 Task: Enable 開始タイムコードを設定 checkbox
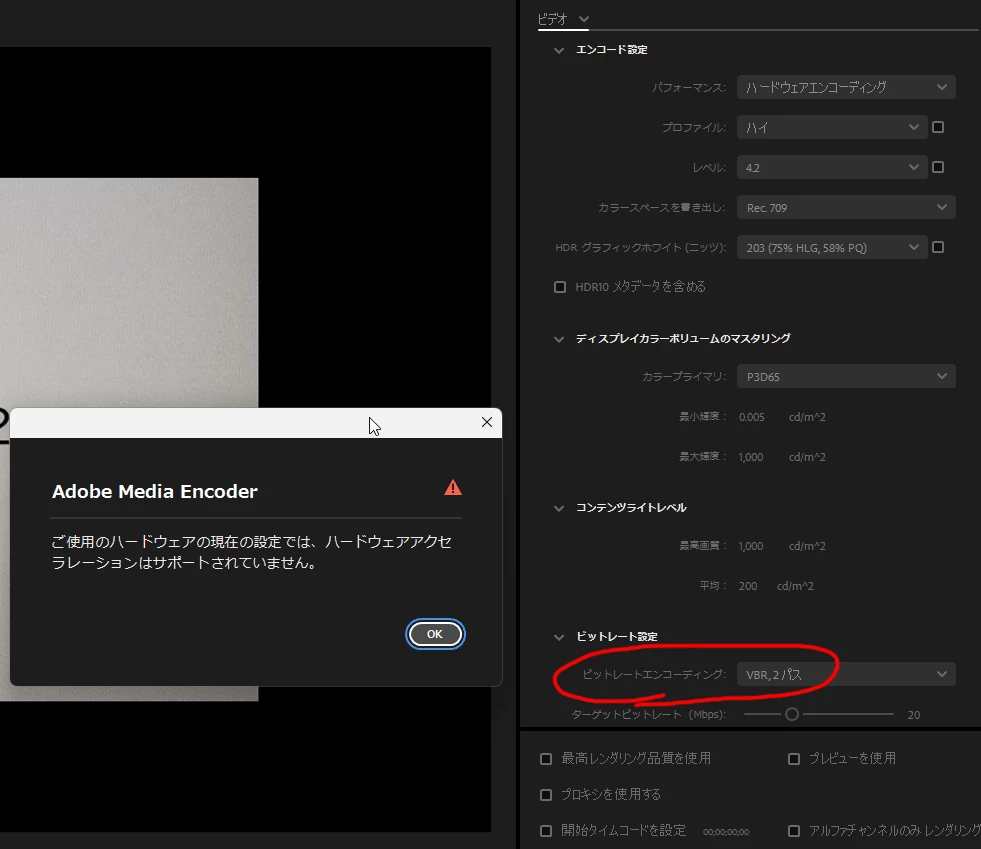[x=546, y=831]
